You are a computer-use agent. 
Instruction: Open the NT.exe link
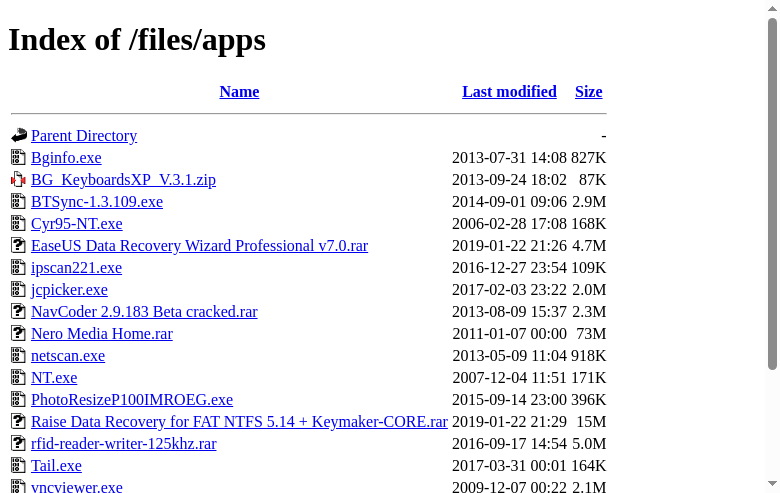pyautogui.click(x=54, y=378)
